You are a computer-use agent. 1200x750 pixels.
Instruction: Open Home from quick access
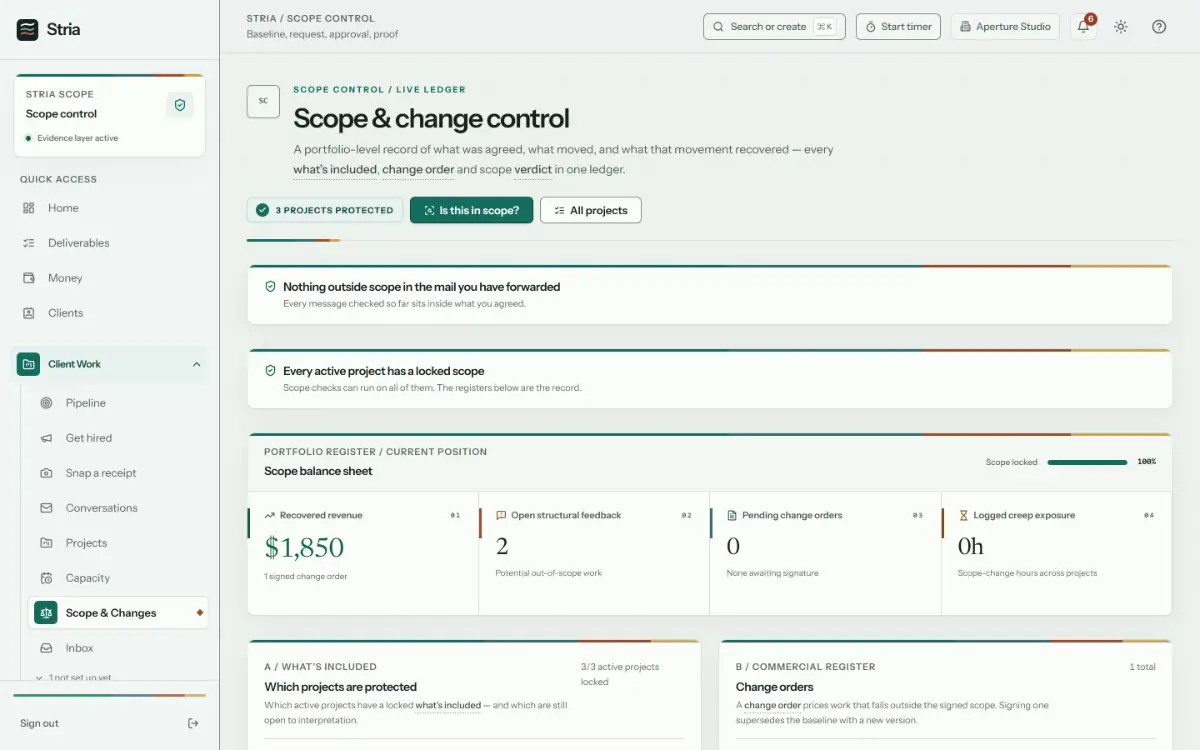click(63, 208)
